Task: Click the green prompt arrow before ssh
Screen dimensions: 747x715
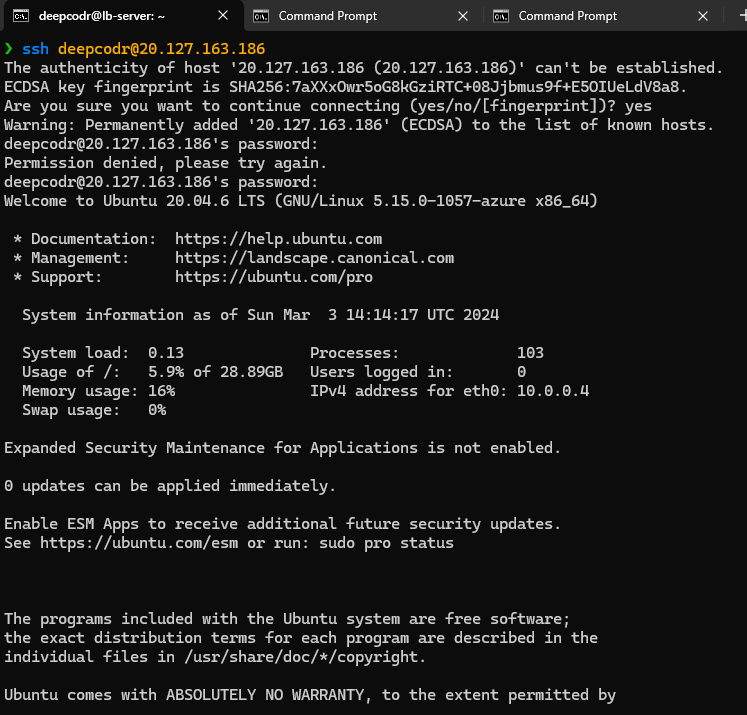Action: [9, 49]
